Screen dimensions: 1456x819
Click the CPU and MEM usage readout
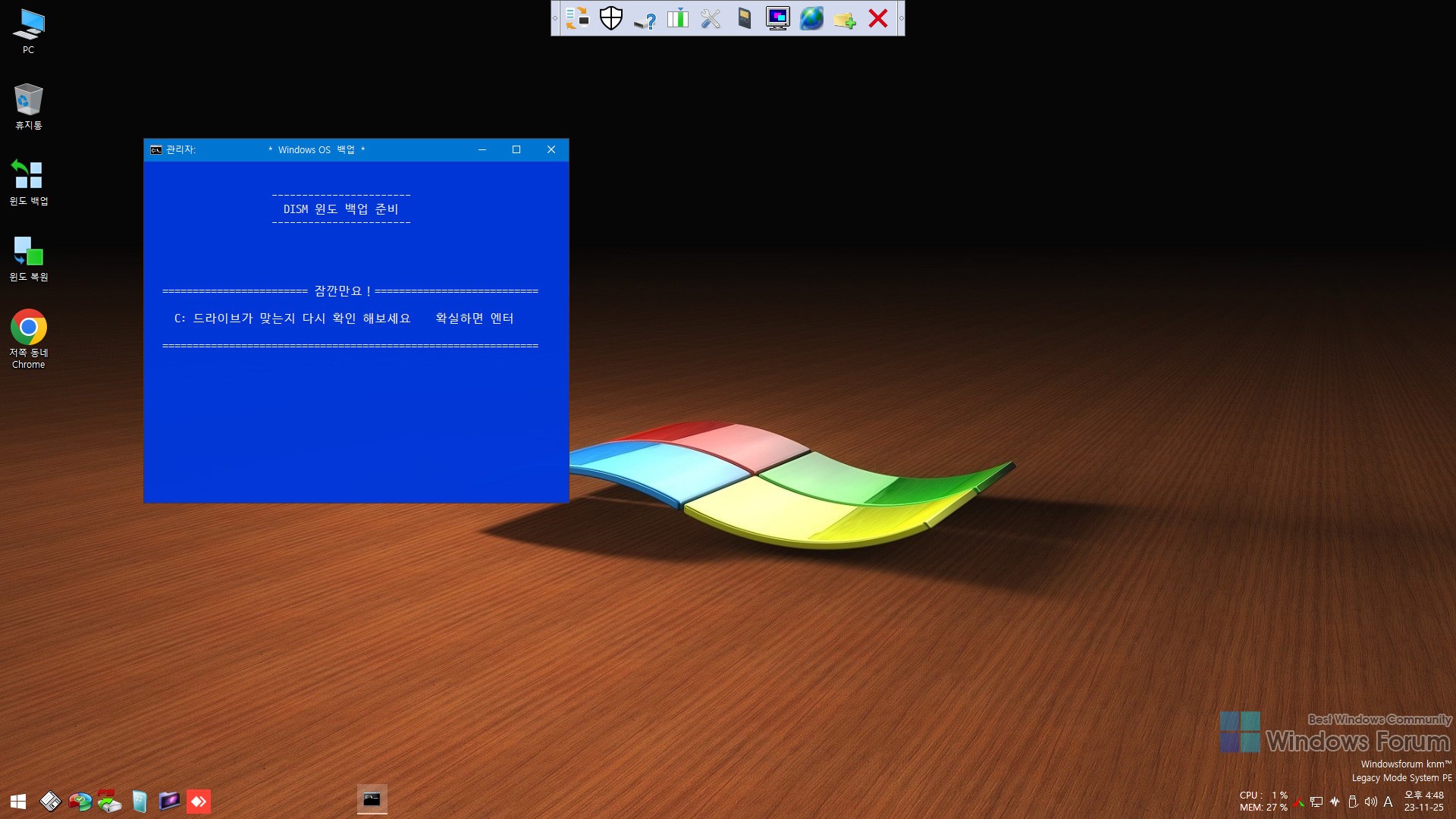(x=1263, y=802)
